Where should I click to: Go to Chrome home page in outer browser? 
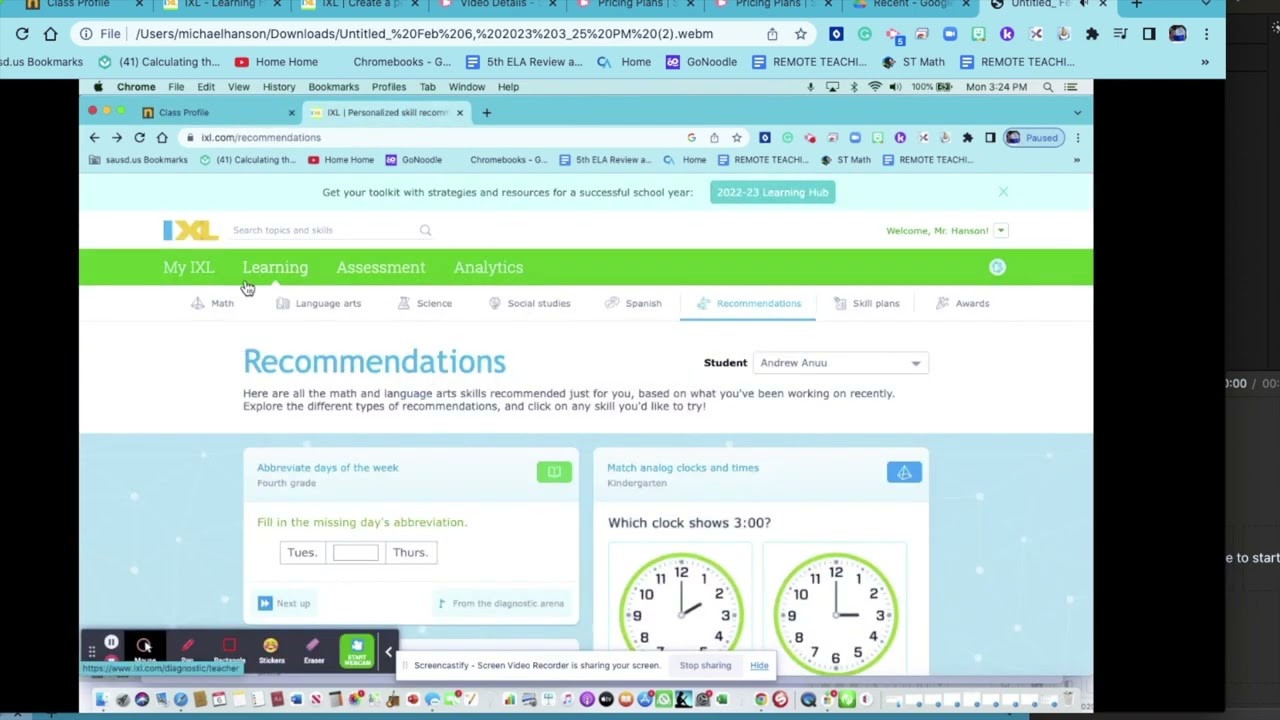pos(51,34)
